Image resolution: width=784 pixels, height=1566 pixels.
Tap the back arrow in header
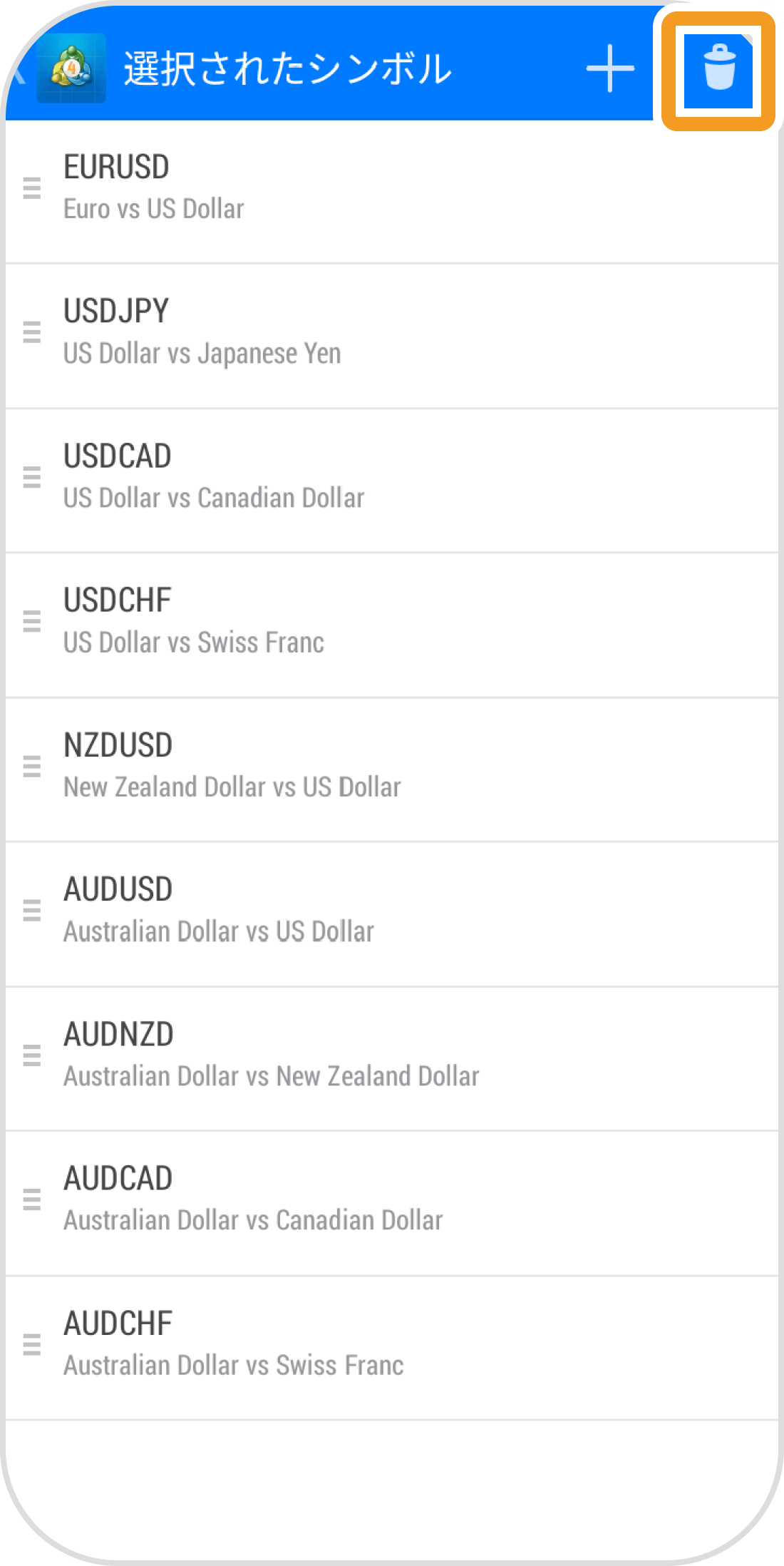coord(19,71)
